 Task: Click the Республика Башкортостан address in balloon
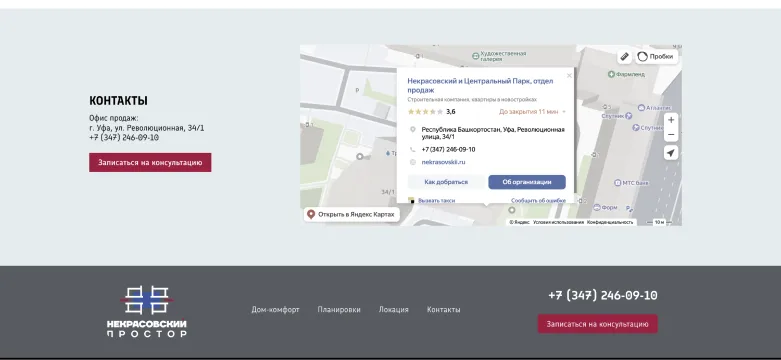(493, 133)
